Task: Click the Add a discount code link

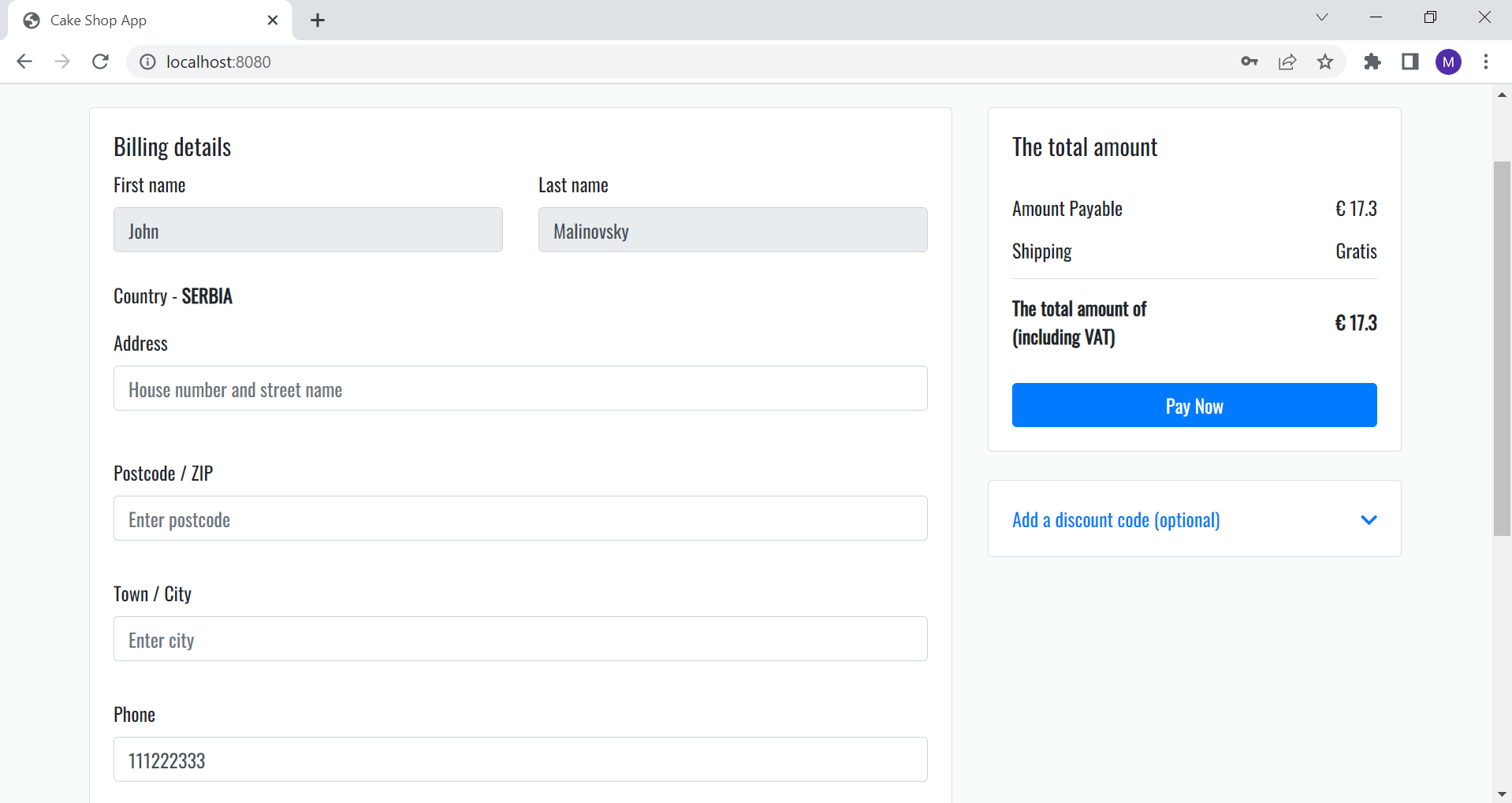Action: [x=1115, y=520]
